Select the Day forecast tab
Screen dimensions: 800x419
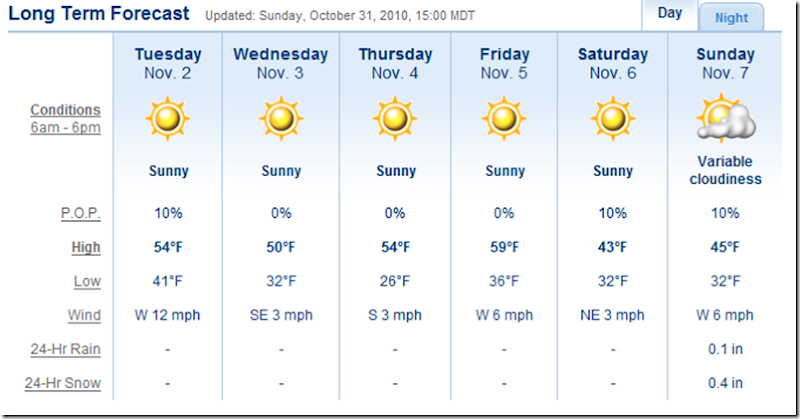(x=670, y=14)
